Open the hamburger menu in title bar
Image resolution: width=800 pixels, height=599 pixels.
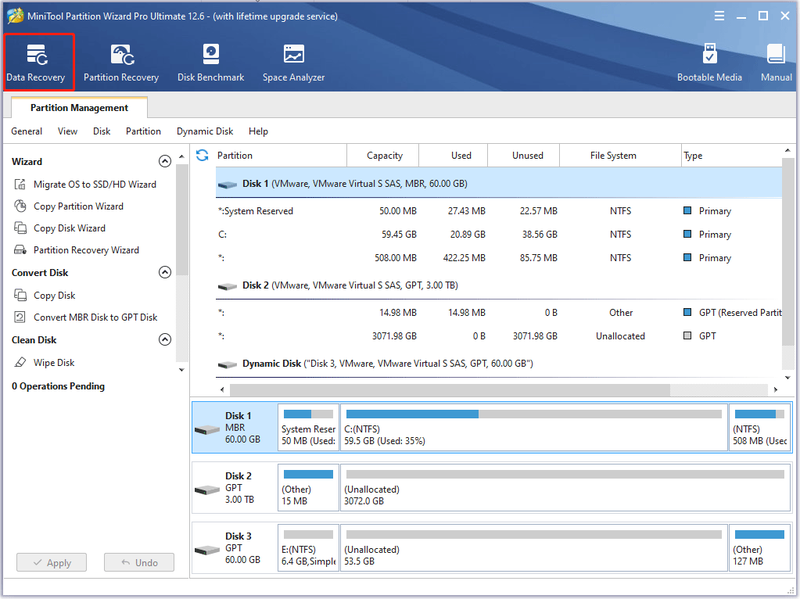[x=719, y=16]
